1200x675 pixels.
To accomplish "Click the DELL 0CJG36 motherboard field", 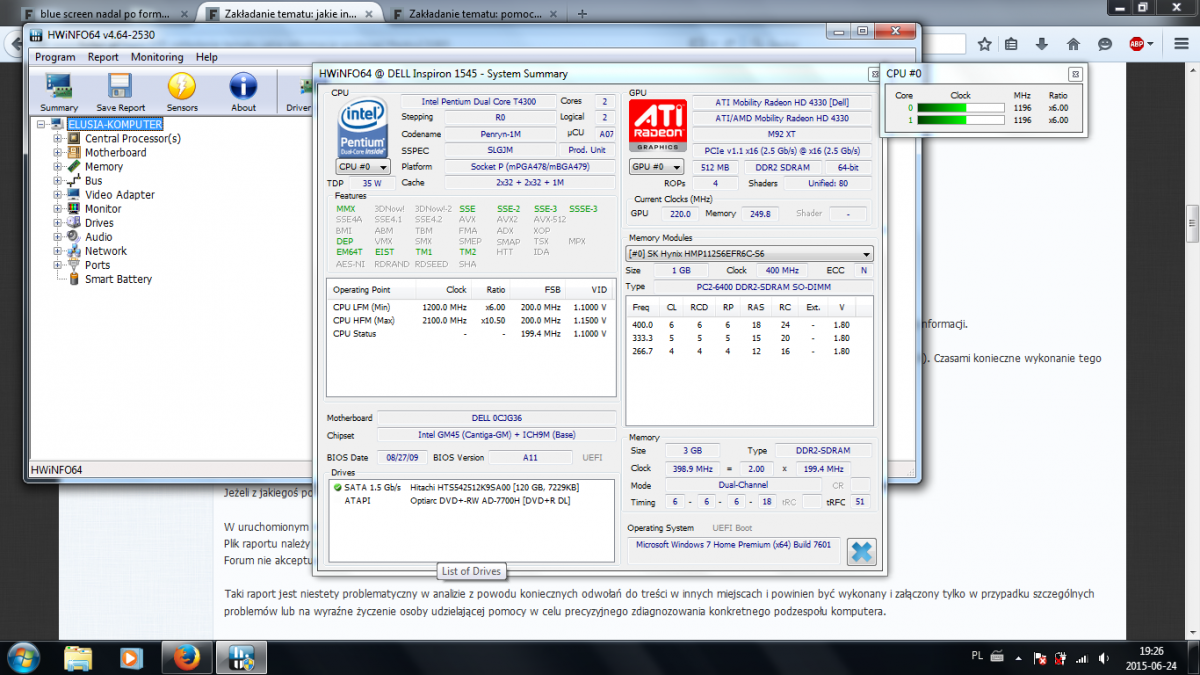I will (x=497, y=418).
